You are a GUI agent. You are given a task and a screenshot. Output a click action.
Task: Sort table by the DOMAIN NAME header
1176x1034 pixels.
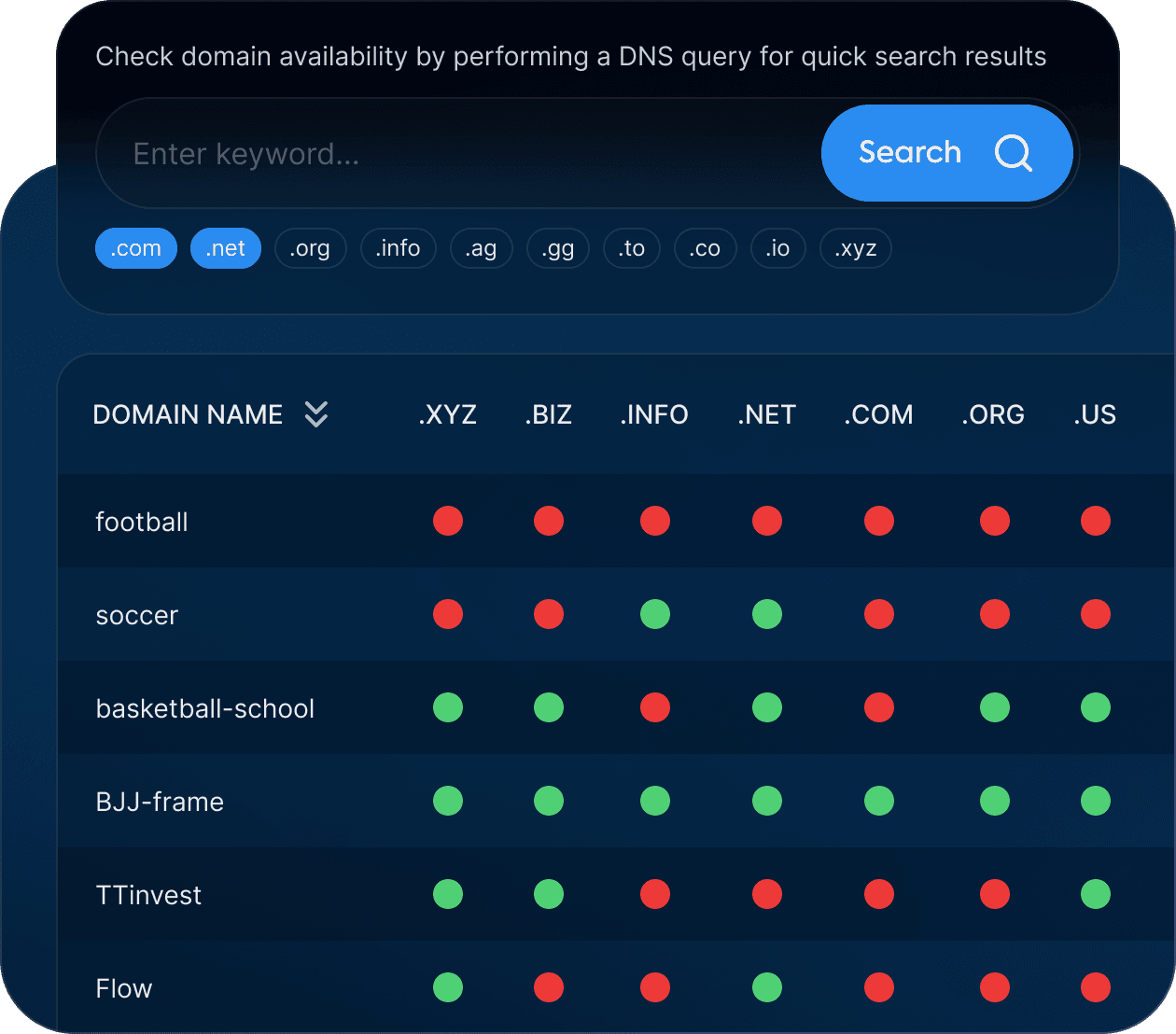188,414
